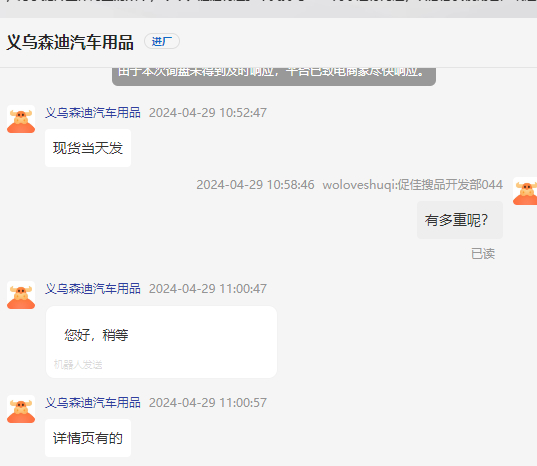Select the 详情页有的 message bubble

pos(88,438)
